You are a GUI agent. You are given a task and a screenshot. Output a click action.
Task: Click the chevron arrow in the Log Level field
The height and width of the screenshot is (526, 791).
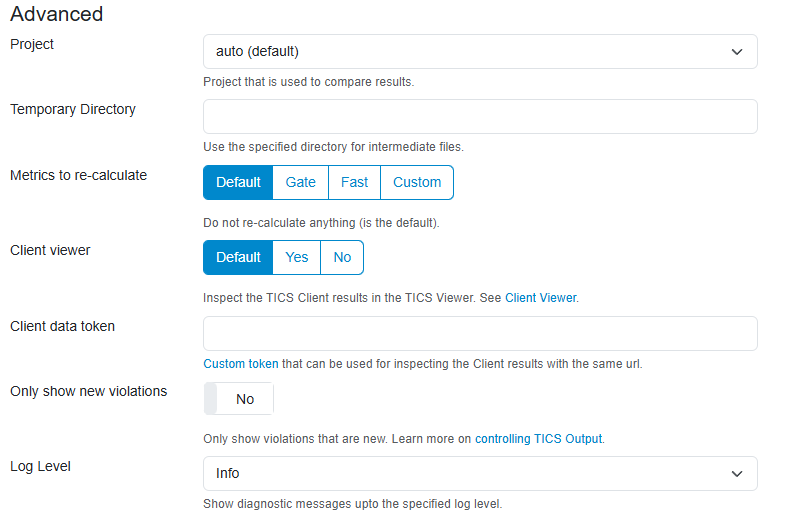click(x=737, y=474)
